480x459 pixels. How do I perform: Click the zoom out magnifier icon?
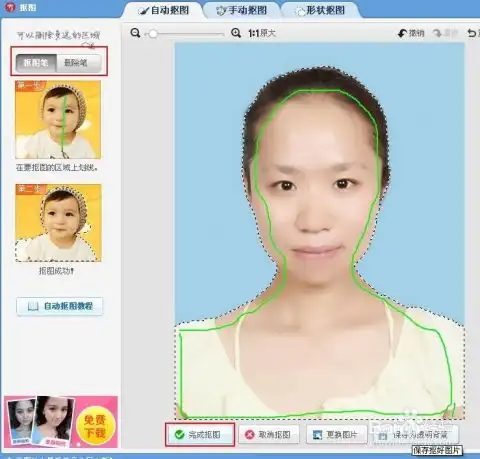[x=135, y=33]
